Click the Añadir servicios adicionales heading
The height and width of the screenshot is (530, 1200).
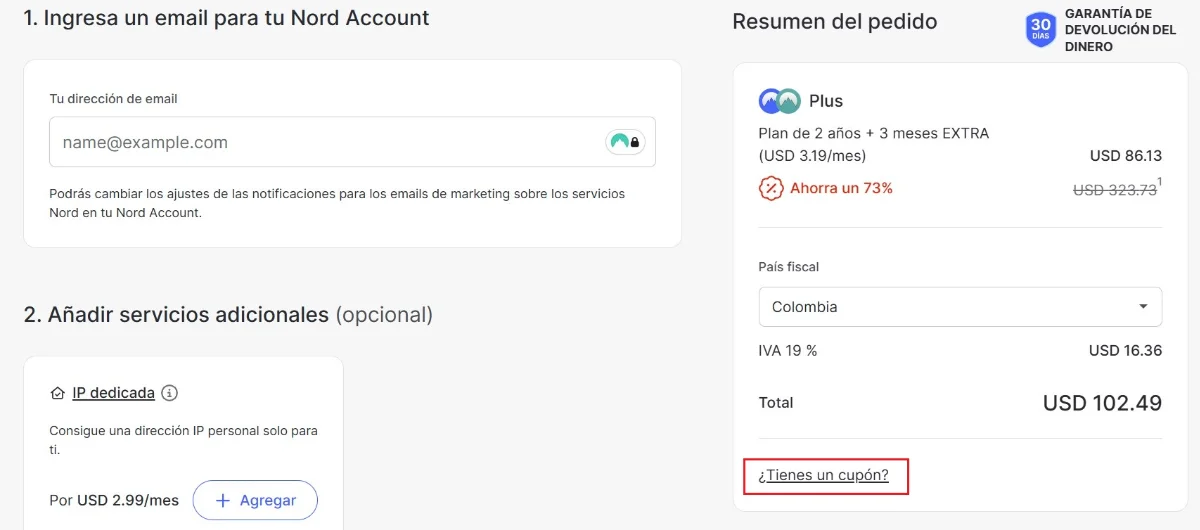click(176, 315)
